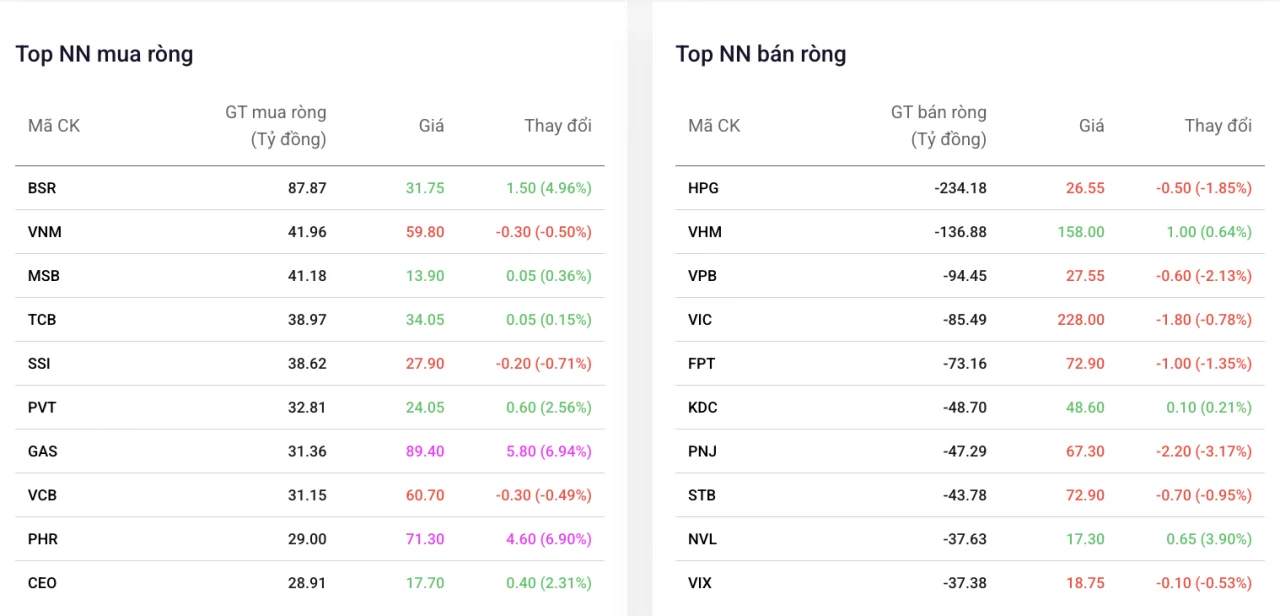Click VHM net sell value -136.88
Viewport: 1280px width, 616px height.
(x=963, y=232)
